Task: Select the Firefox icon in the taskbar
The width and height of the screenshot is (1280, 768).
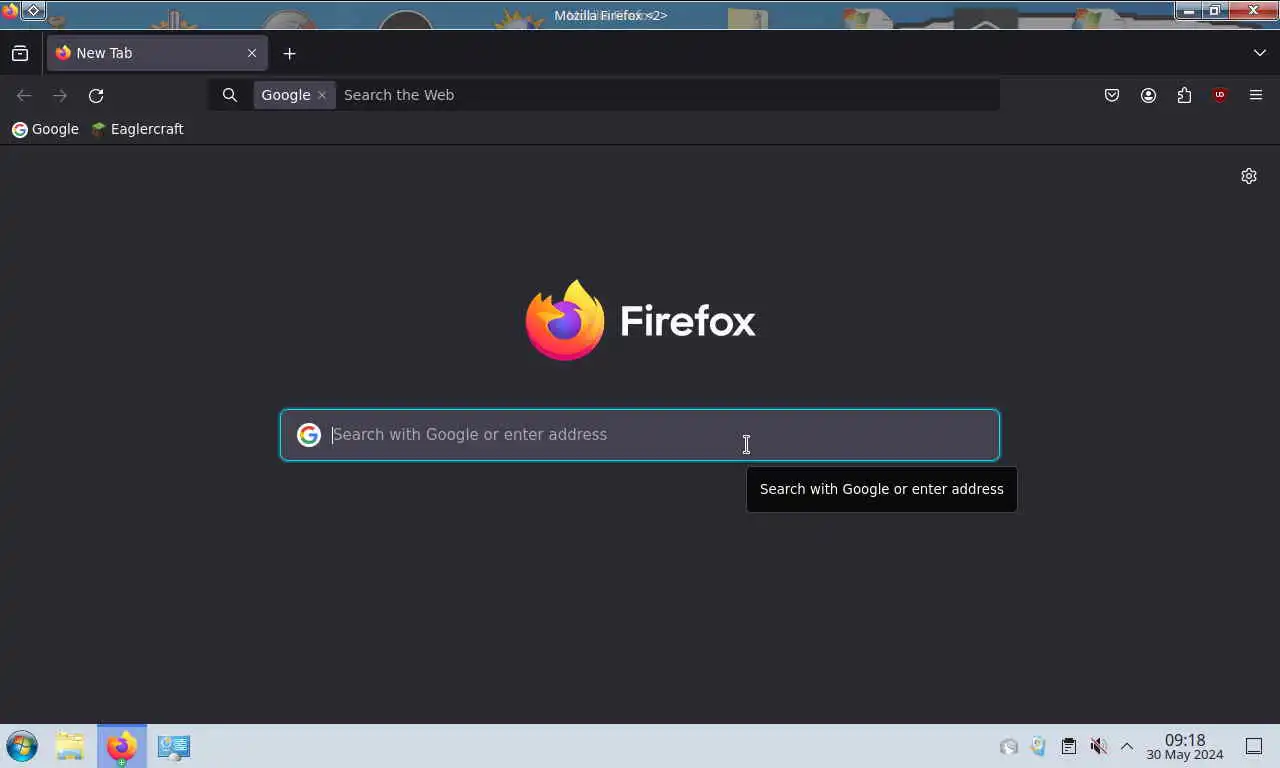Action: (x=122, y=746)
